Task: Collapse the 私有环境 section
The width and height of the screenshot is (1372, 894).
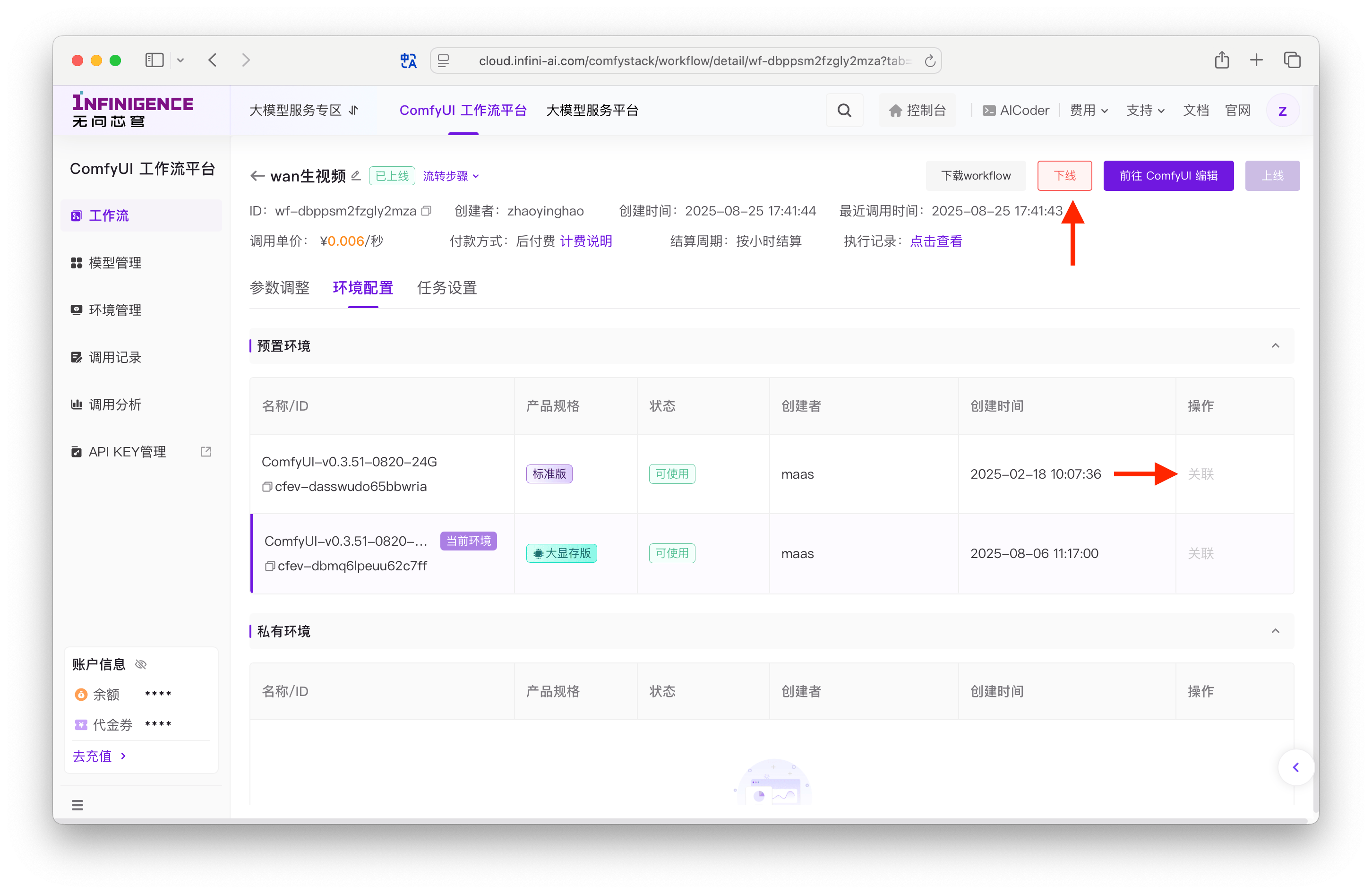Action: pos(1275,631)
